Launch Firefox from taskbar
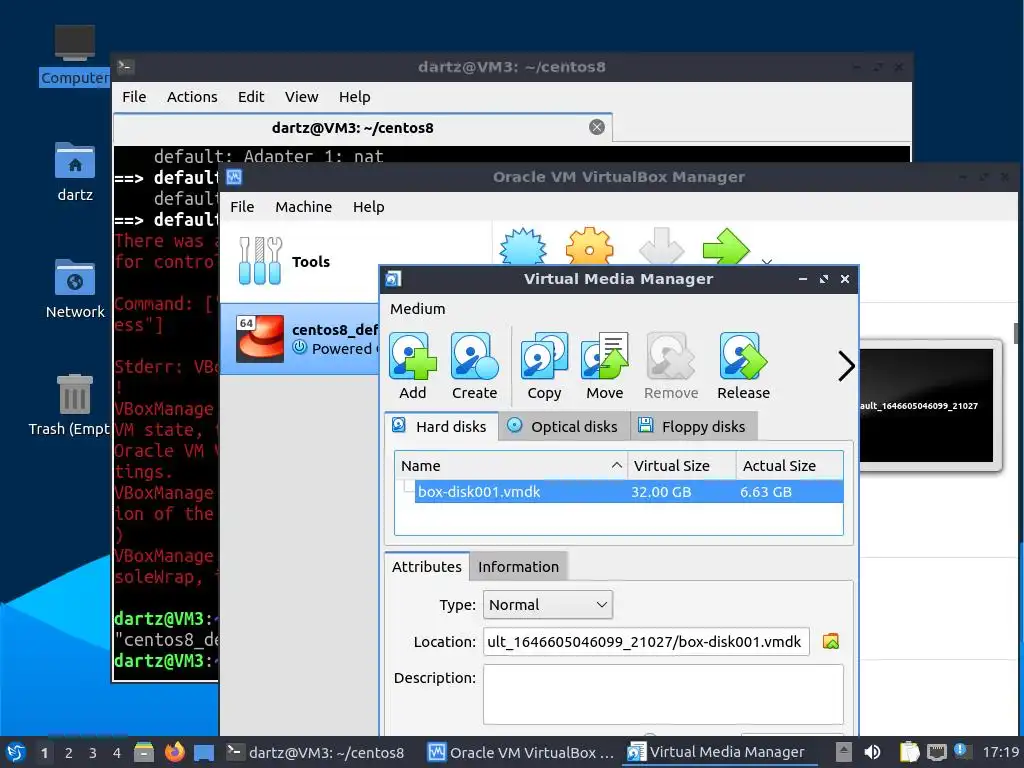 (x=174, y=752)
